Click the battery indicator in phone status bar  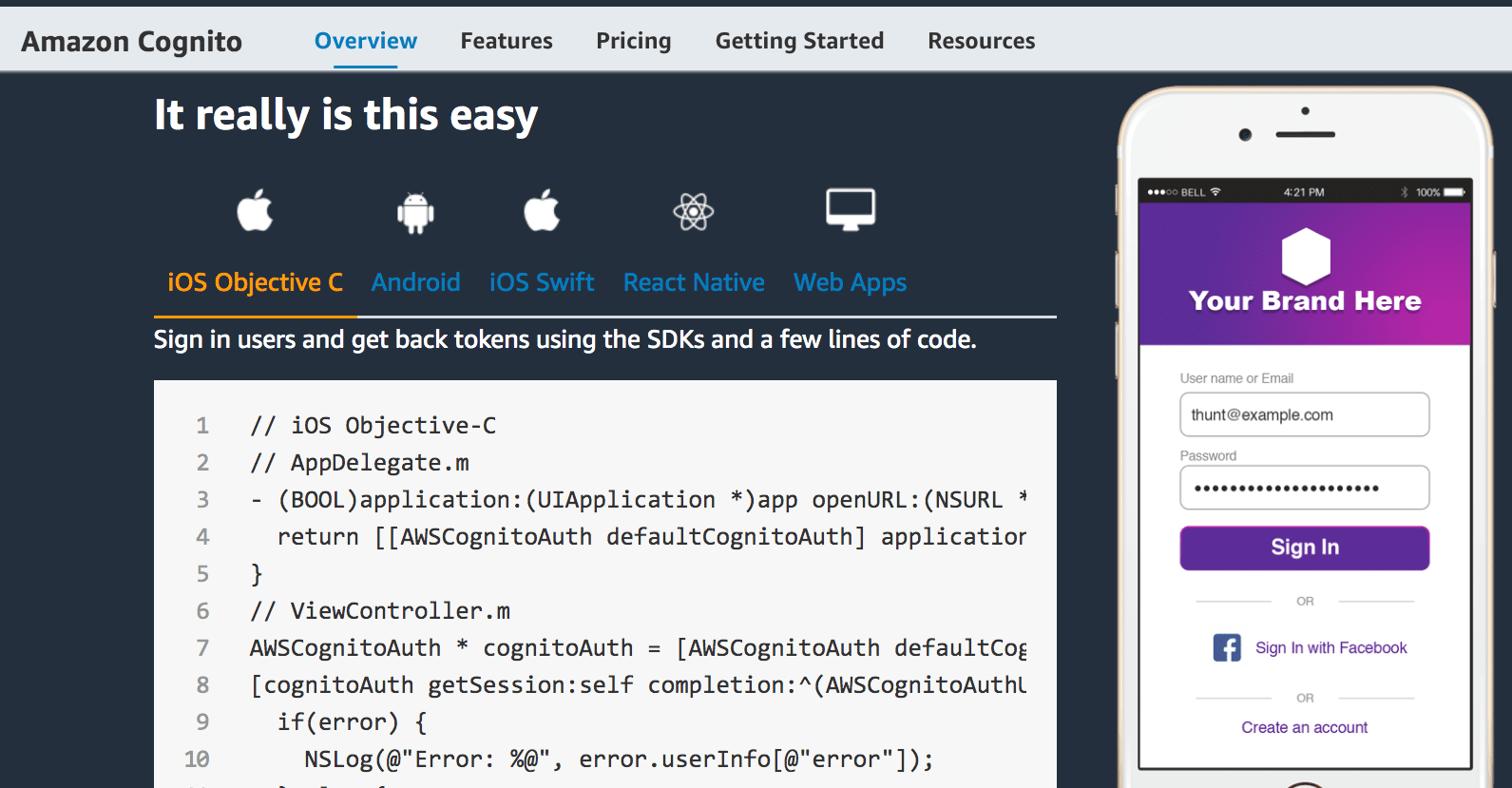pos(1454,192)
